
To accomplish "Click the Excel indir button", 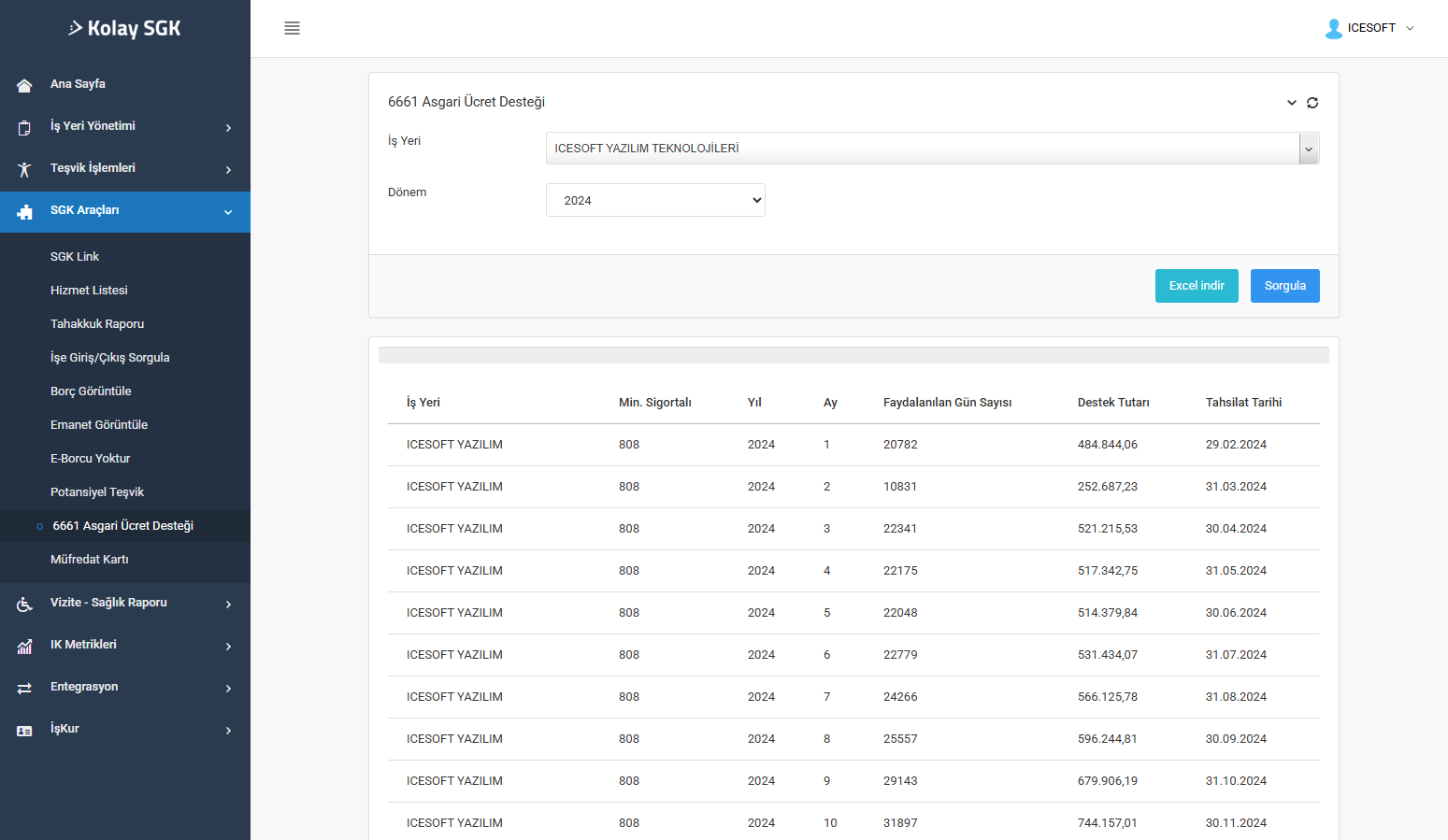I will [x=1197, y=286].
